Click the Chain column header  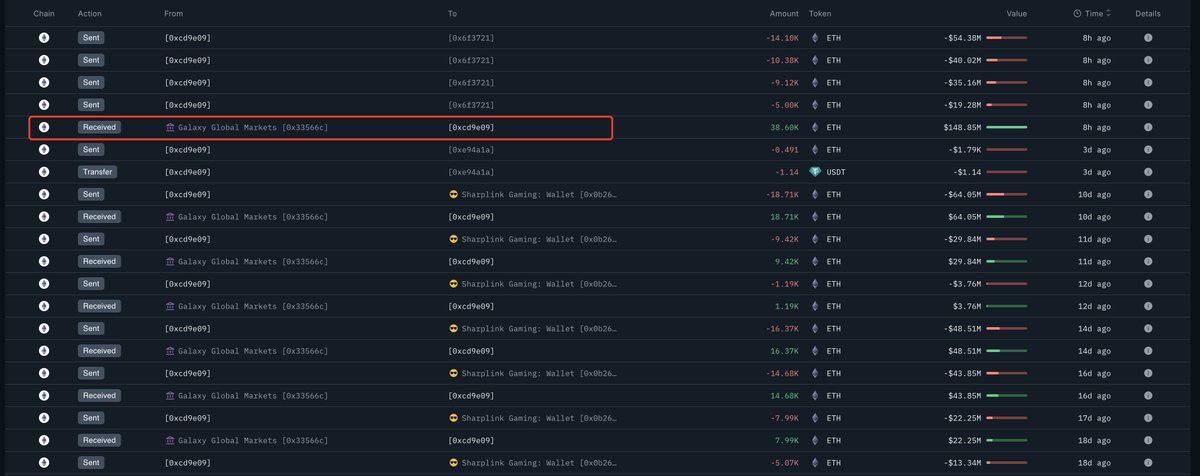pos(44,14)
